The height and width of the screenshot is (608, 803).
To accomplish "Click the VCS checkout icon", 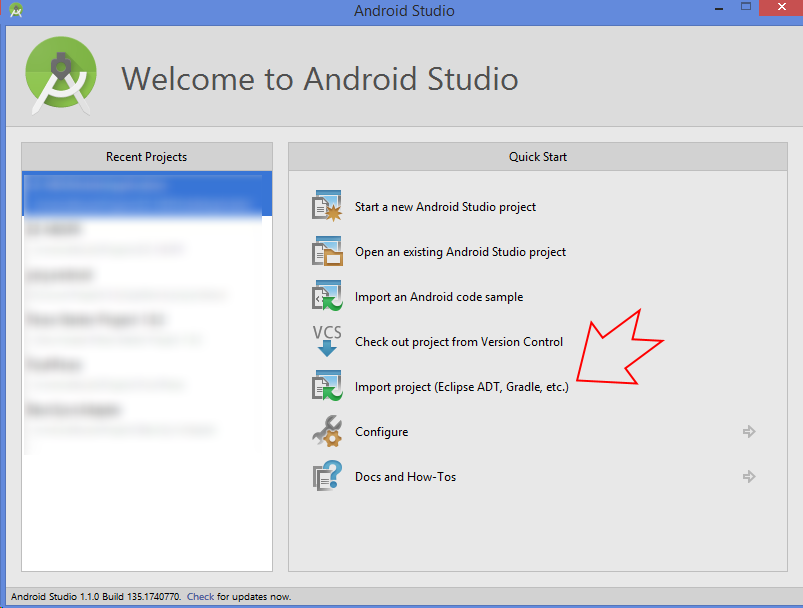I will (326, 340).
